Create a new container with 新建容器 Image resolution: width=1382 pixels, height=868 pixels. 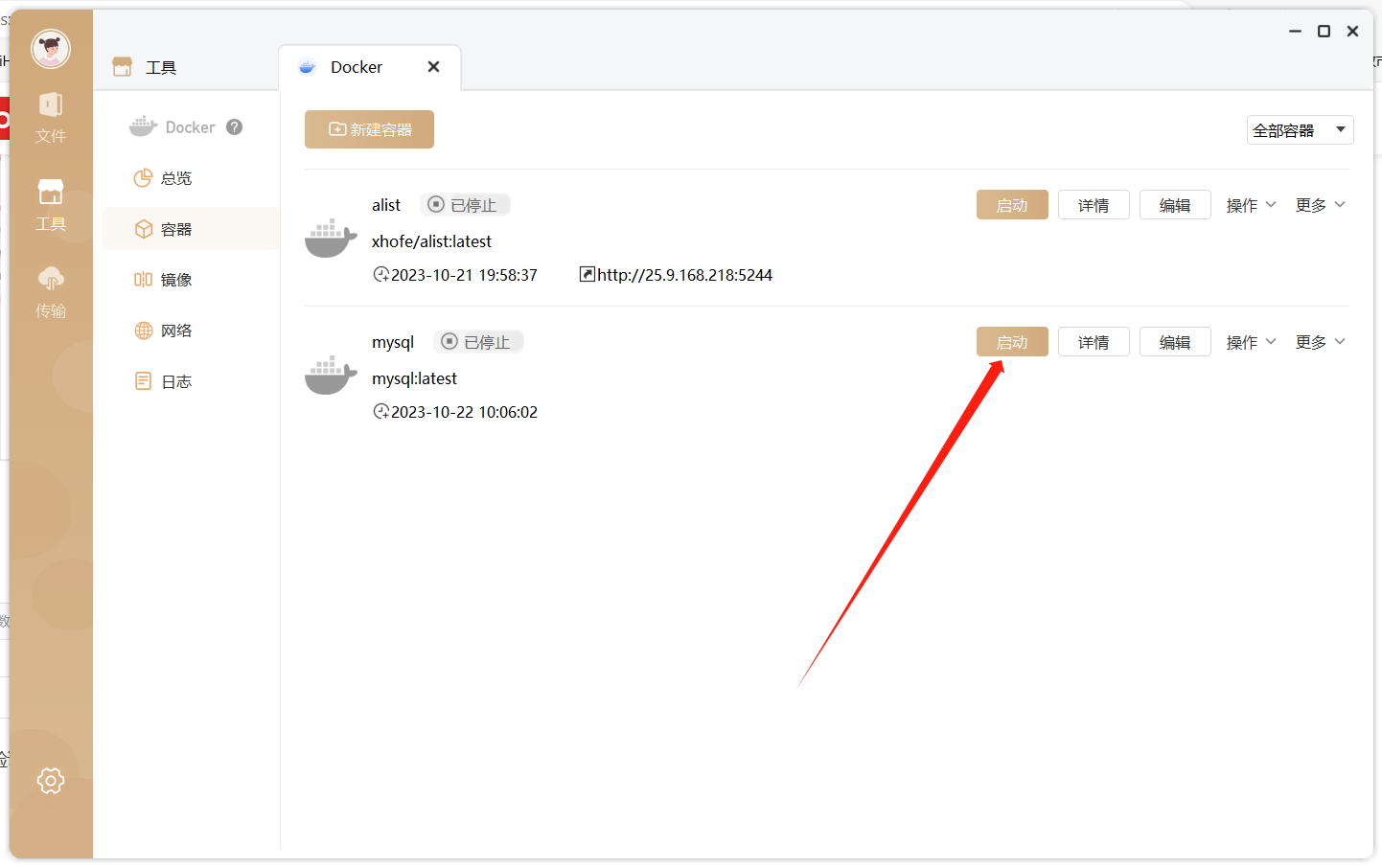tap(369, 129)
